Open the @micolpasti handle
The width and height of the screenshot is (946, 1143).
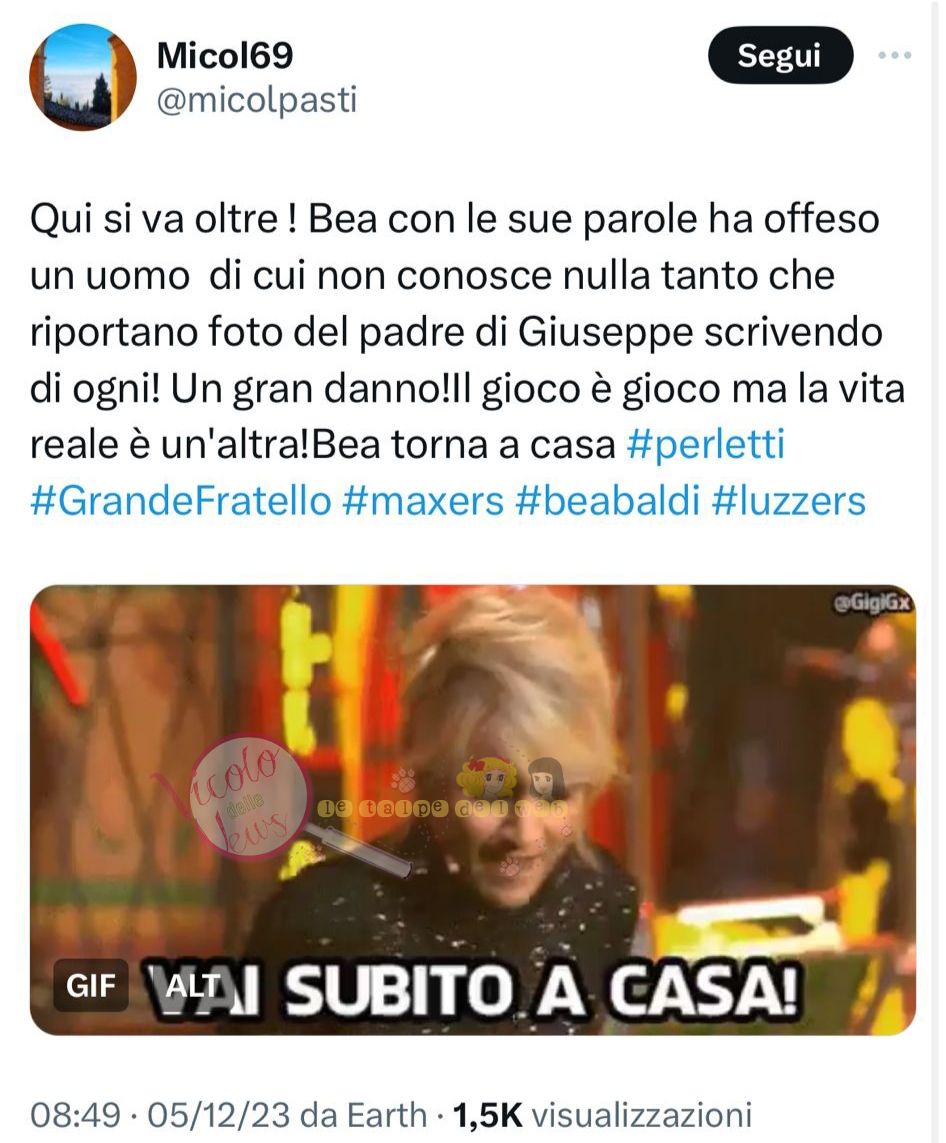coord(257,100)
